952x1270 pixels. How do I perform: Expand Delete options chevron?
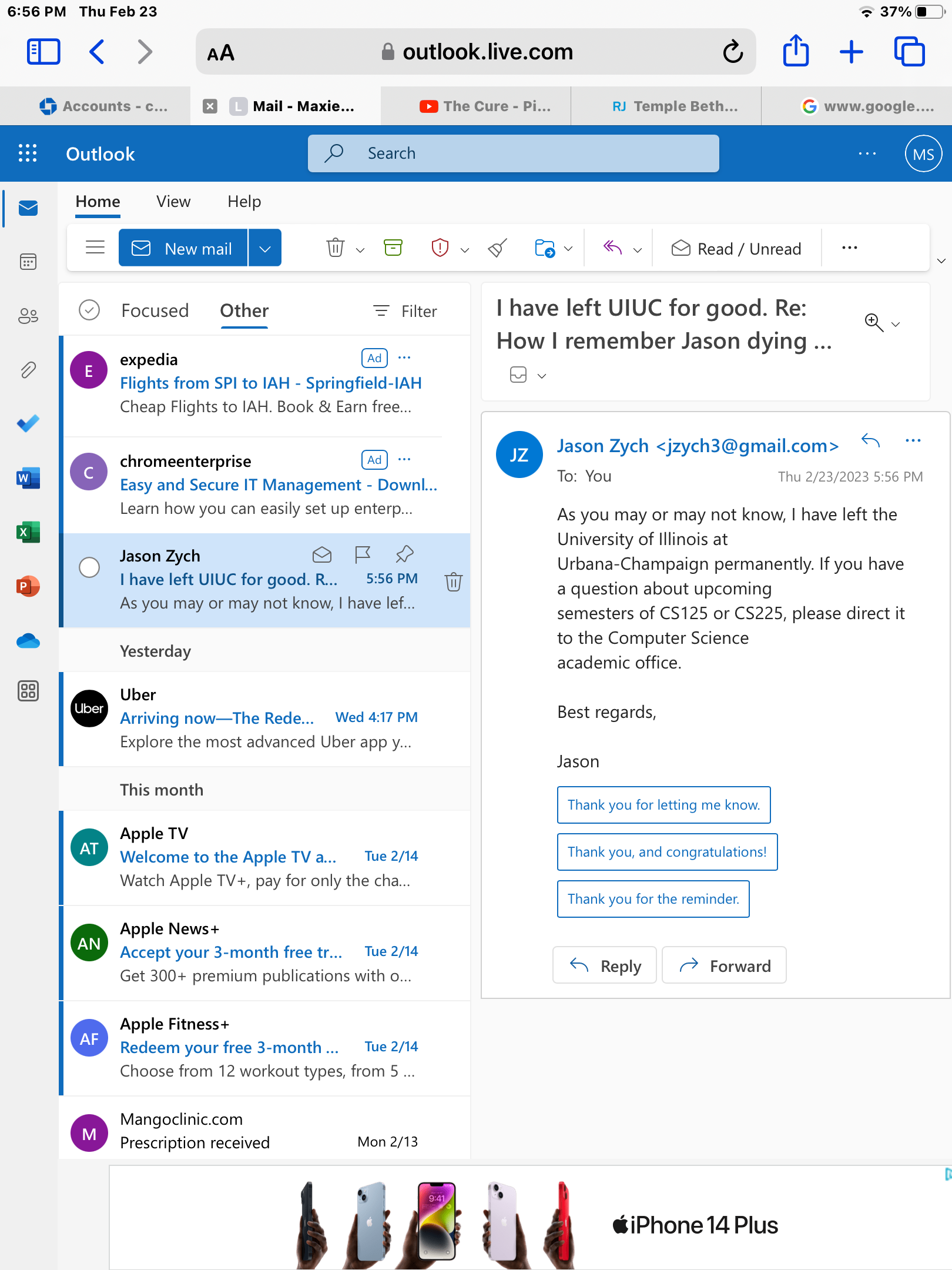pyautogui.click(x=360, y=250)
